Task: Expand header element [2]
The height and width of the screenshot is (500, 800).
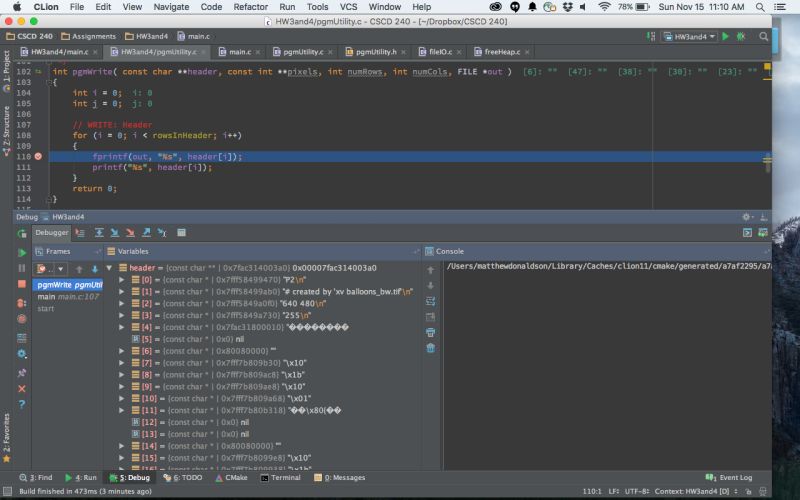Action: point(121,304)
